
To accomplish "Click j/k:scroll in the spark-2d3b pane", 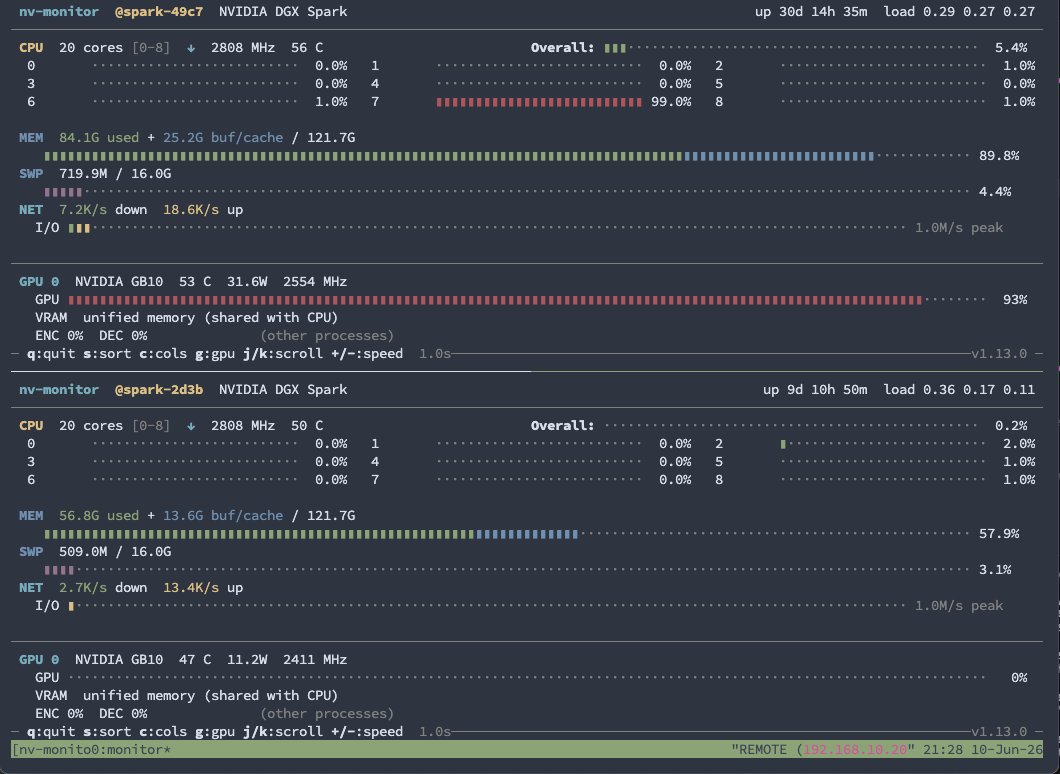I will (x=283, y=731).
